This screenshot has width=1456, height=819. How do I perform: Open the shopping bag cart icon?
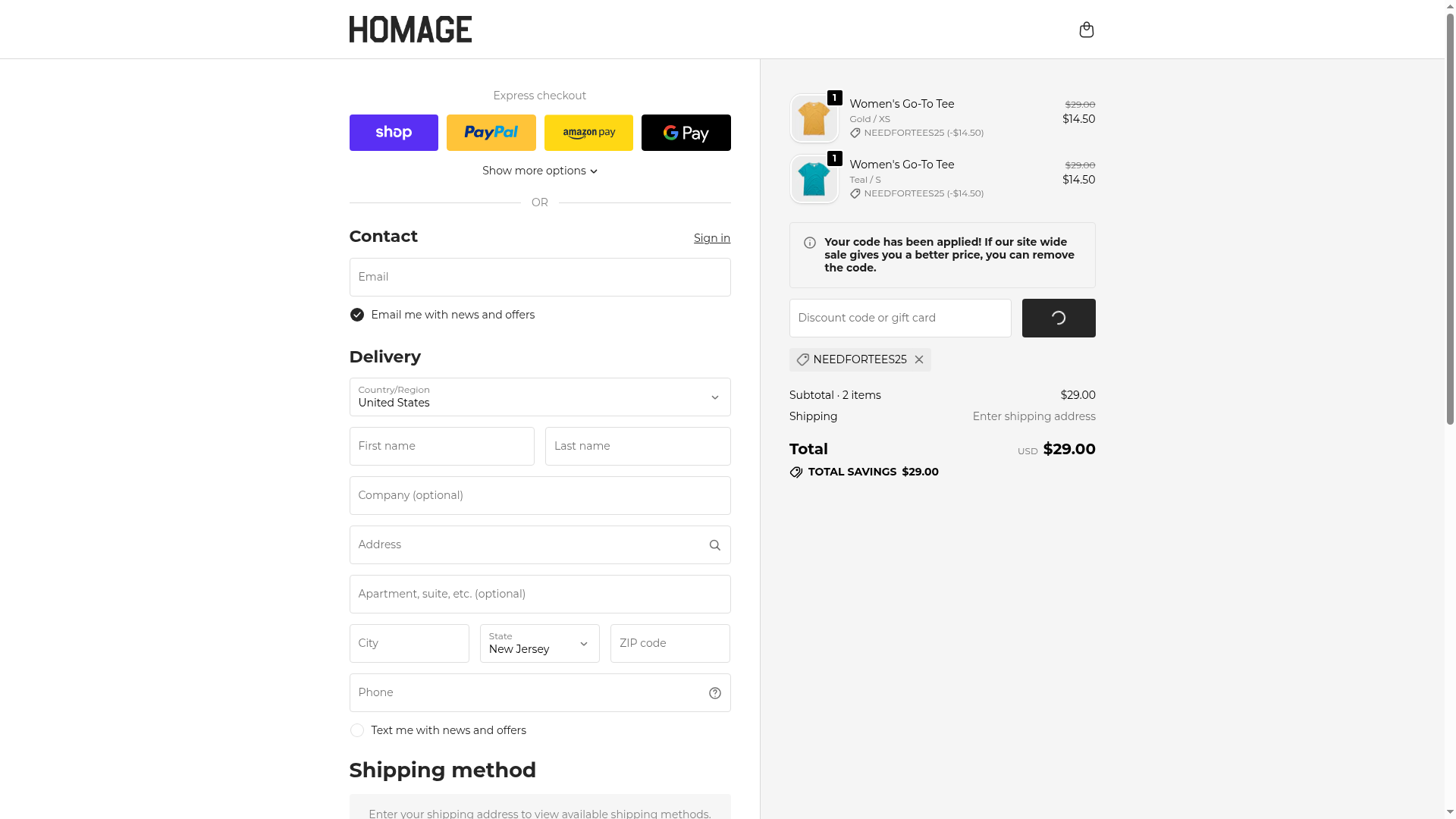pos(1086,30)
